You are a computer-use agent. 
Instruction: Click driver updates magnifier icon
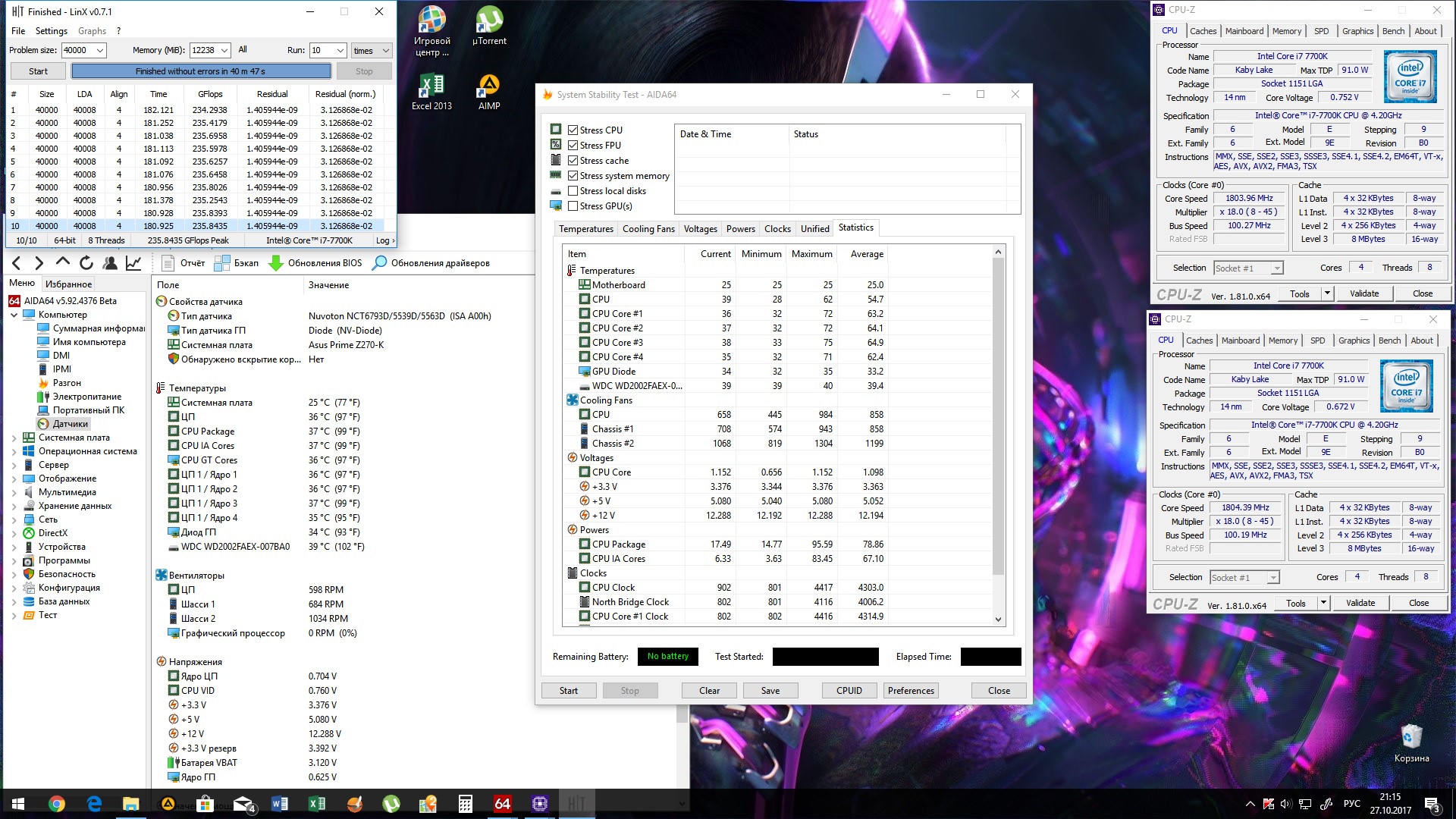[x=380, y=263]
